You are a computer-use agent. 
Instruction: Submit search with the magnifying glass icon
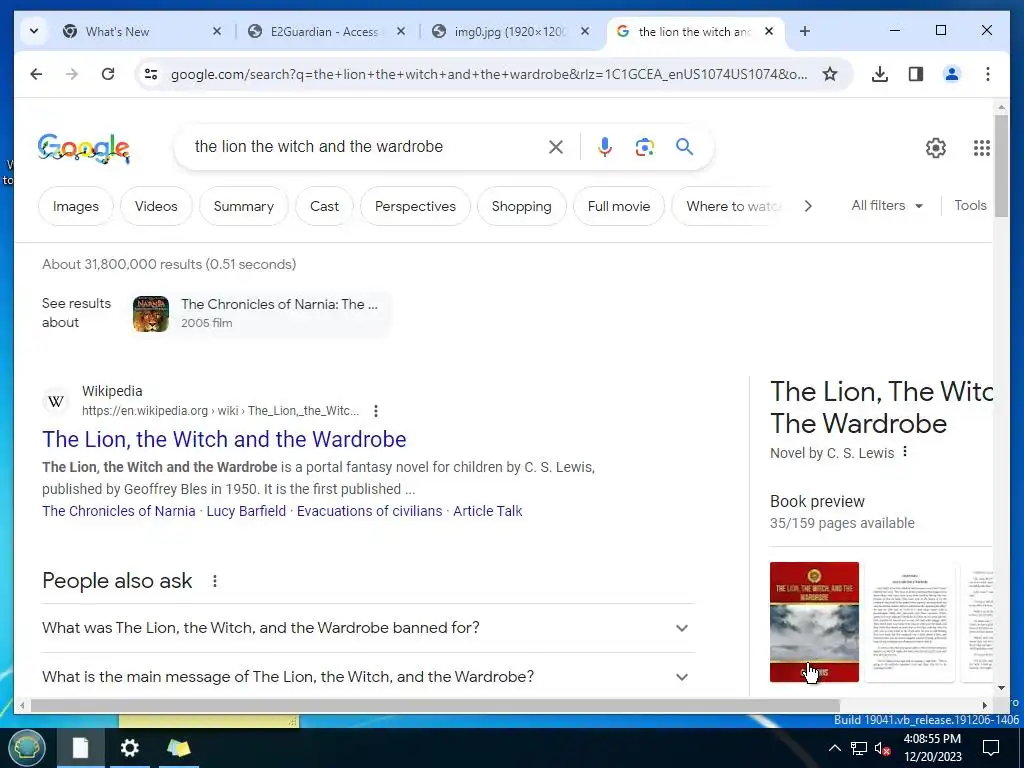684,147
